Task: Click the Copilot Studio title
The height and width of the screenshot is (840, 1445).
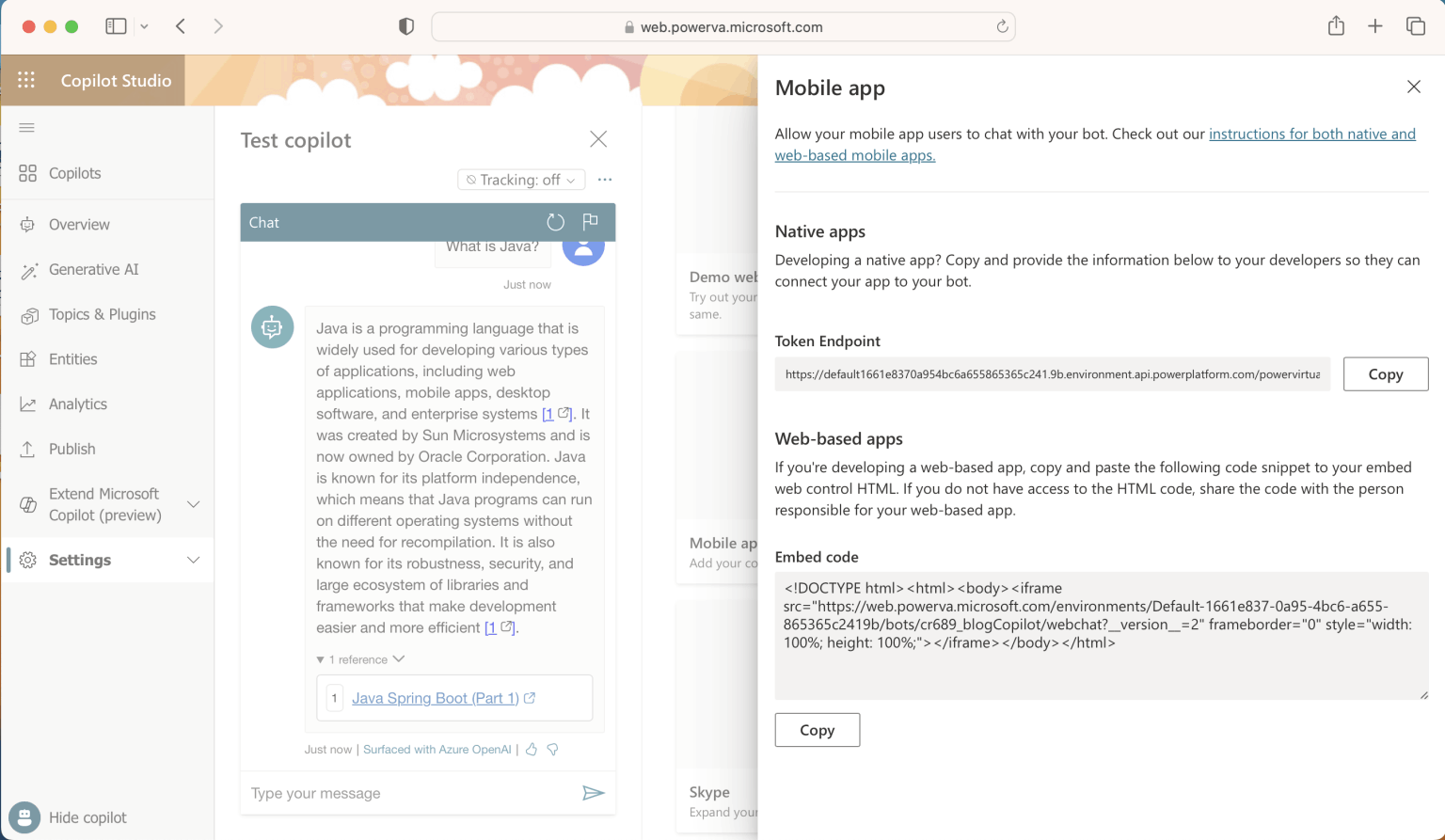Action: (x=116, y=80)
